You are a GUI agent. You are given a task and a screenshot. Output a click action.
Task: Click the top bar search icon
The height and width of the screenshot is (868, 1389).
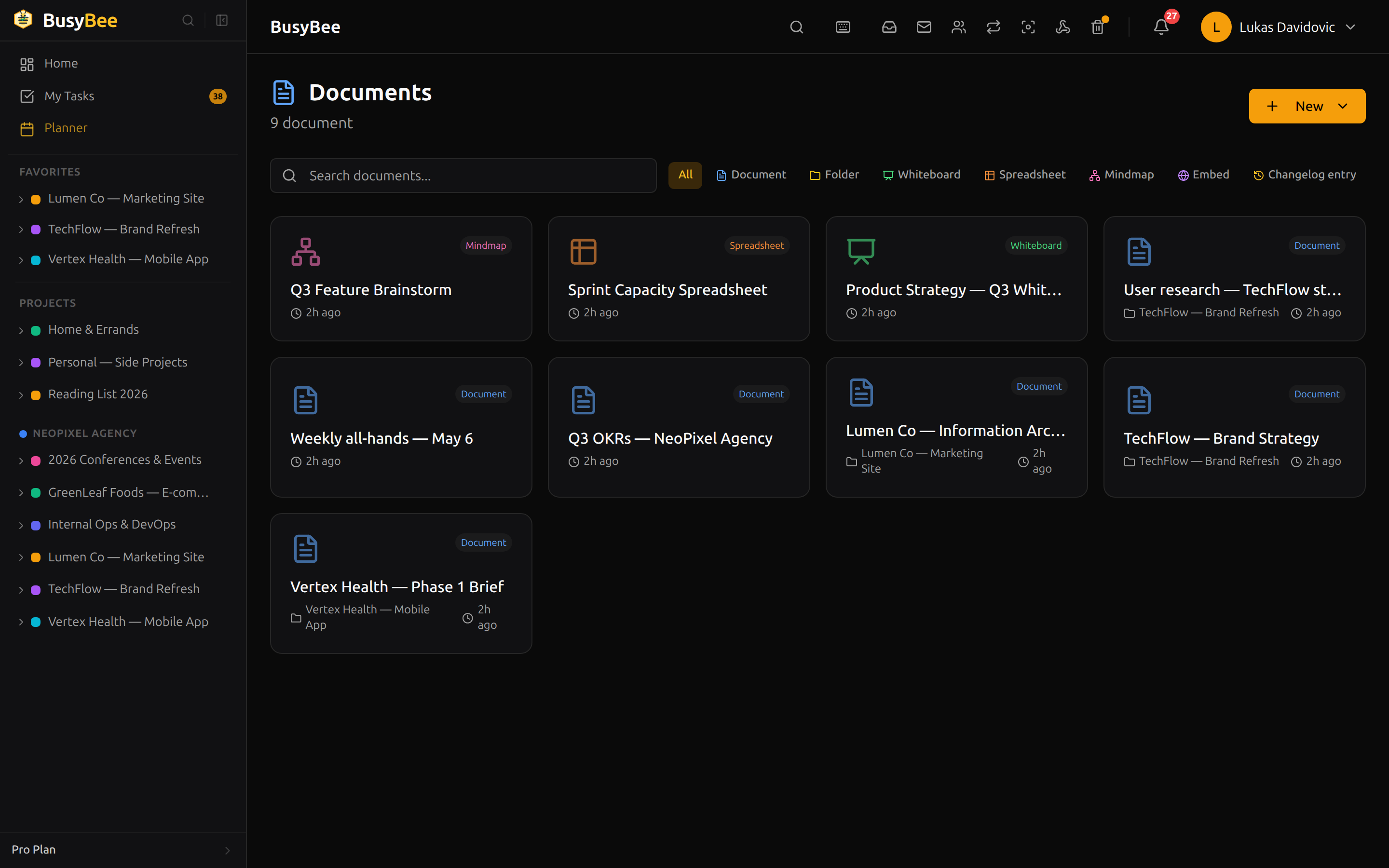[796, 27]
